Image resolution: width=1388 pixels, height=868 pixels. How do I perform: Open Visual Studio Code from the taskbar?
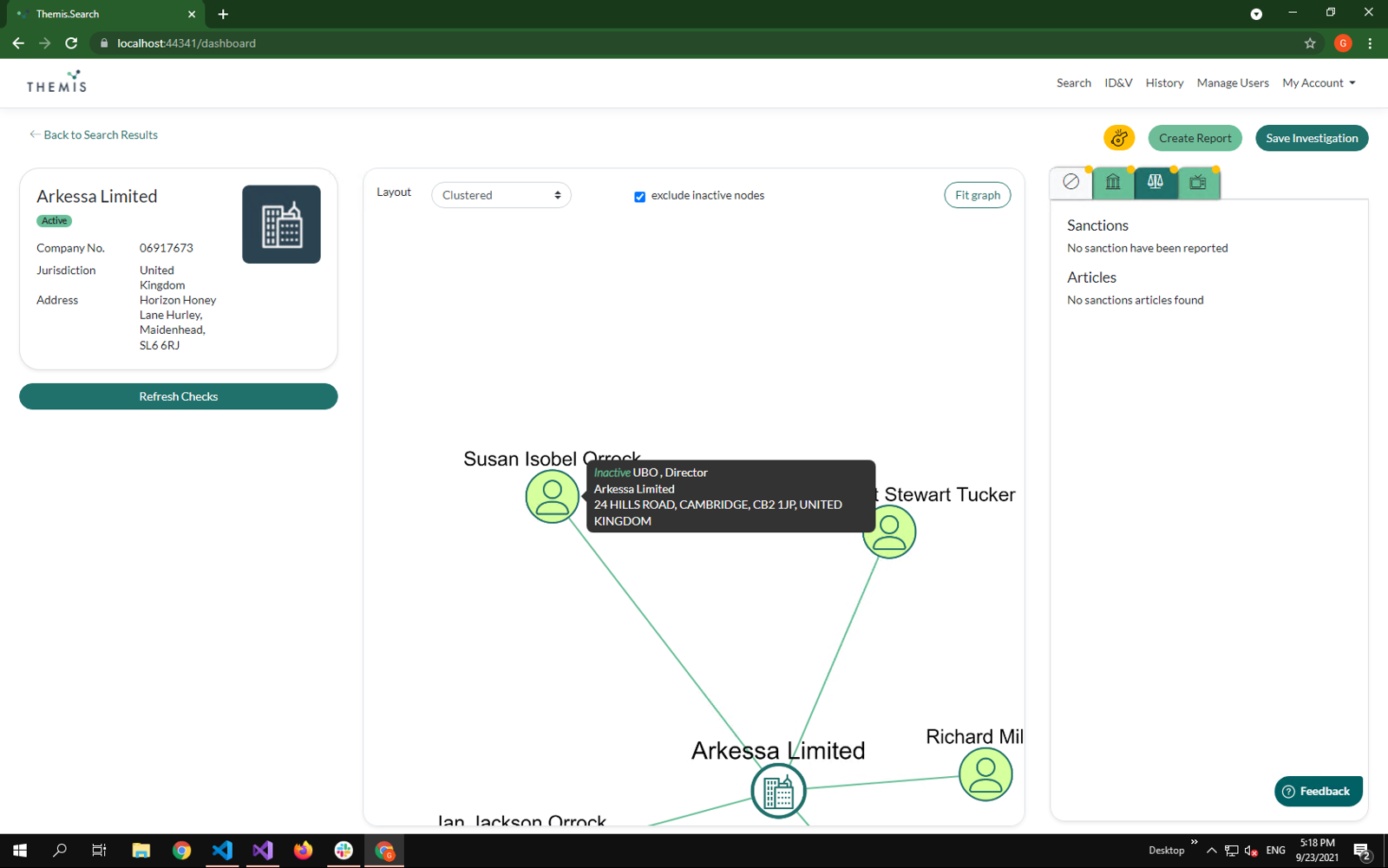pyautogui.click(x=222, y=851)
